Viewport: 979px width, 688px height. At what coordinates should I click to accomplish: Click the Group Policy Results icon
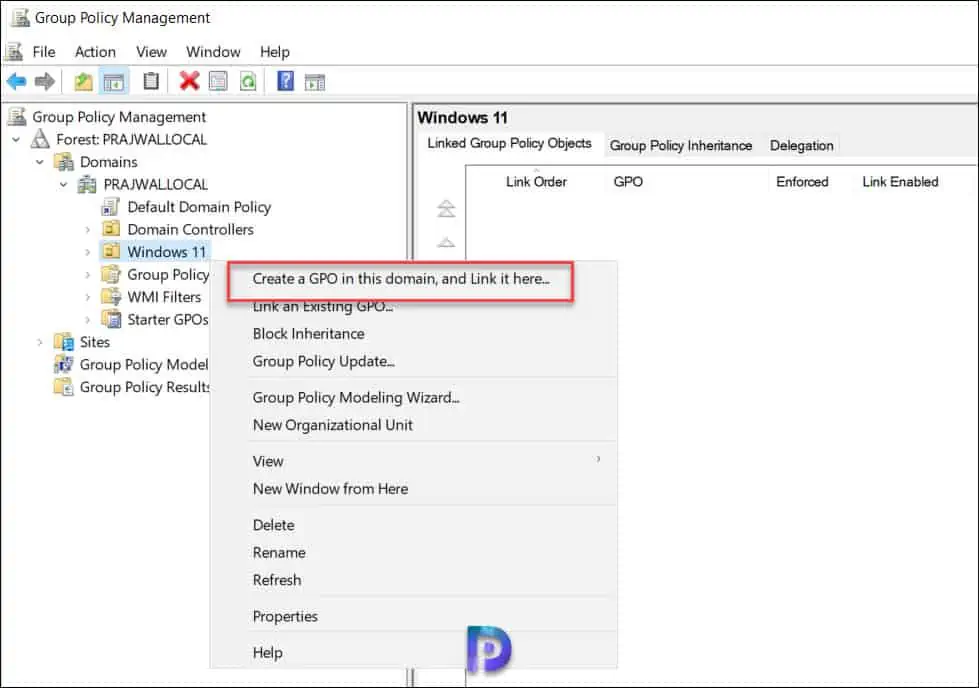64,386
